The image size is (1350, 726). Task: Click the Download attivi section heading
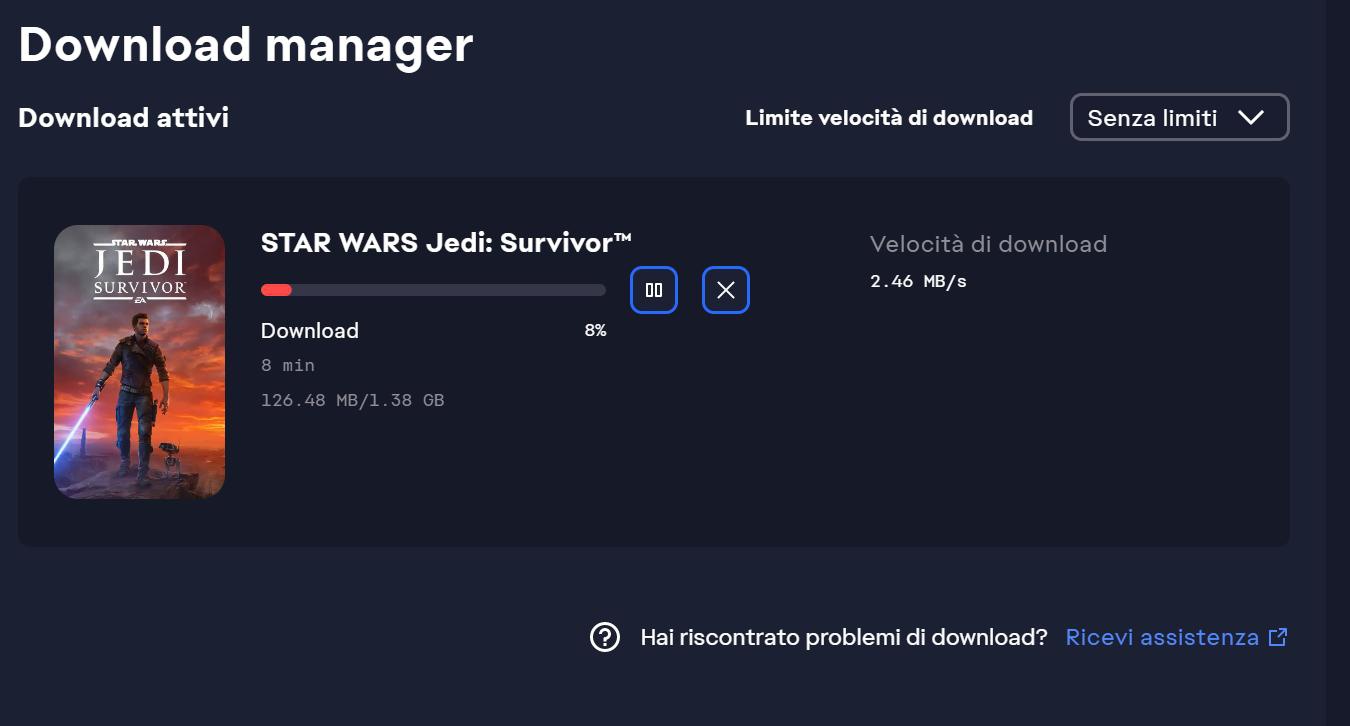point(123,117)
